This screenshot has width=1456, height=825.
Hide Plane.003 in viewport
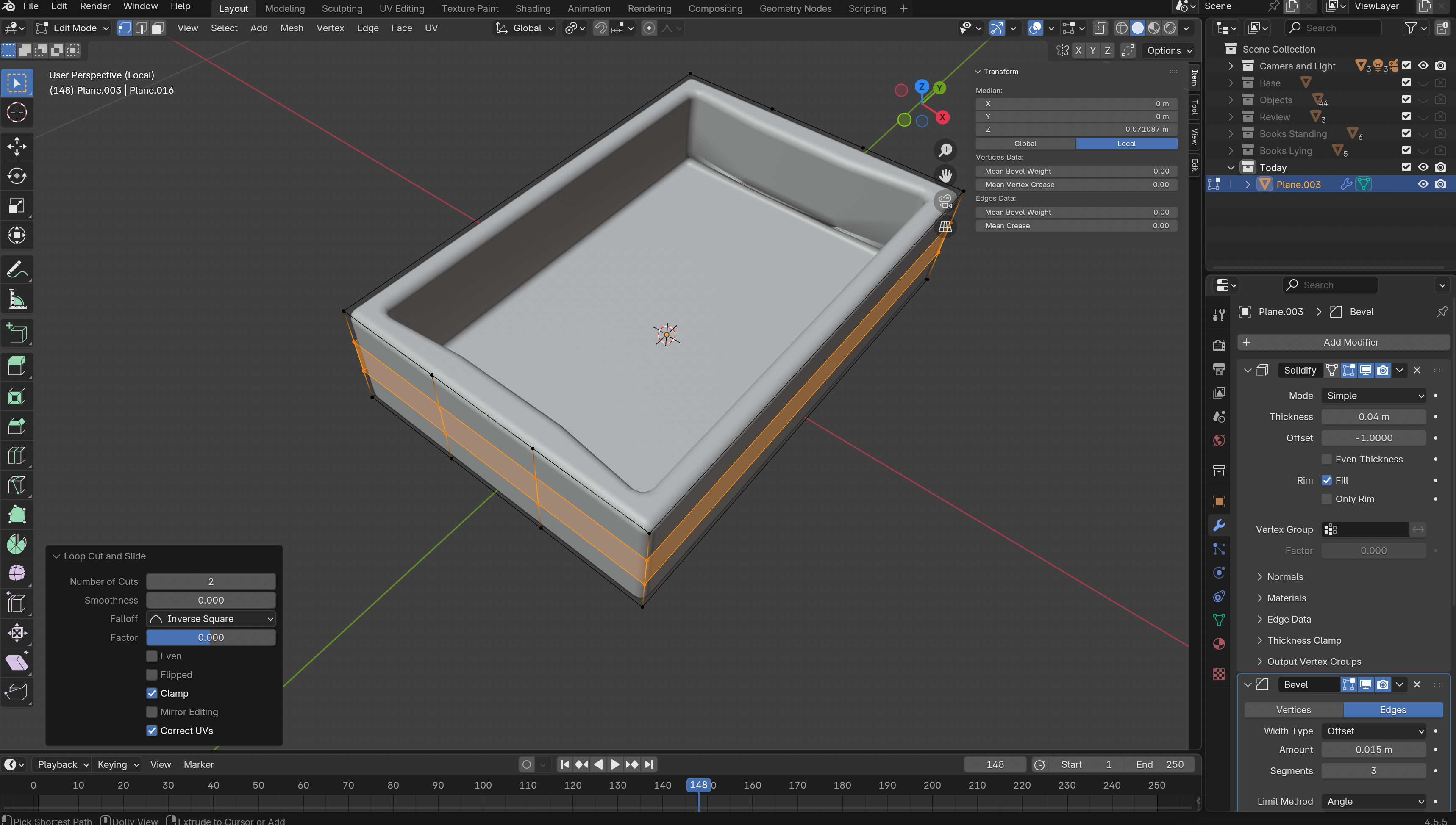click(x=1423, y=184)
